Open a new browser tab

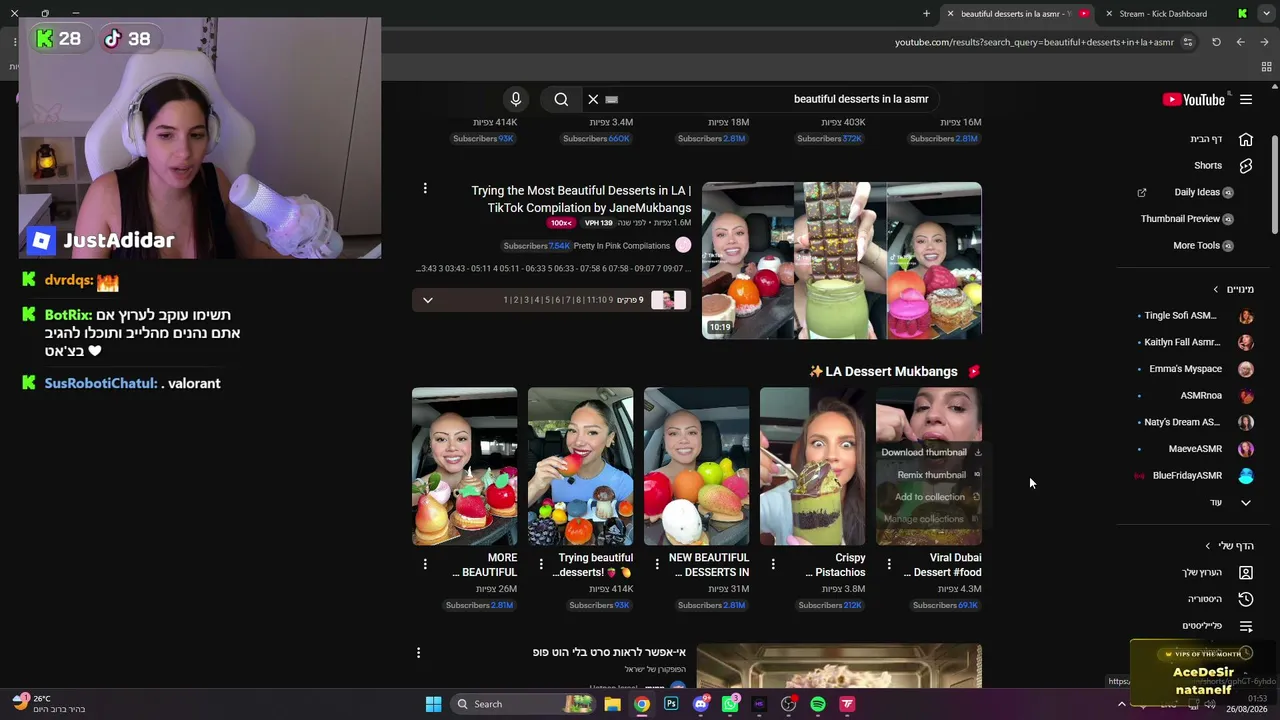[x=926, y=14]
